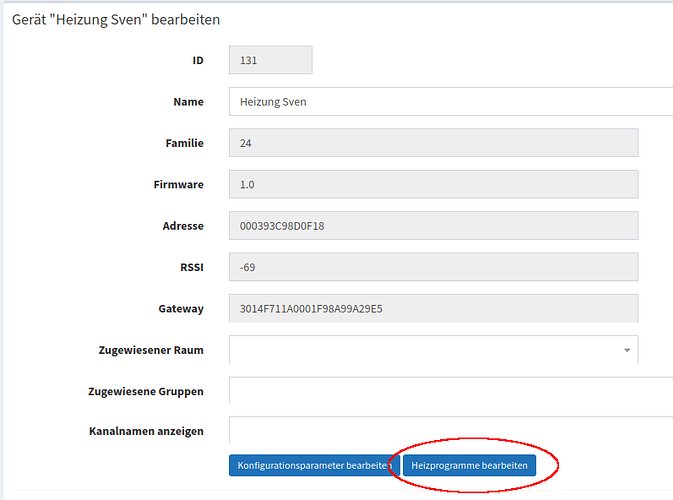The height and width of the screenshot is (500, 673).
Task: Open Konfigurationsparameter bearbeiten
Action: [x=313, y=466]
